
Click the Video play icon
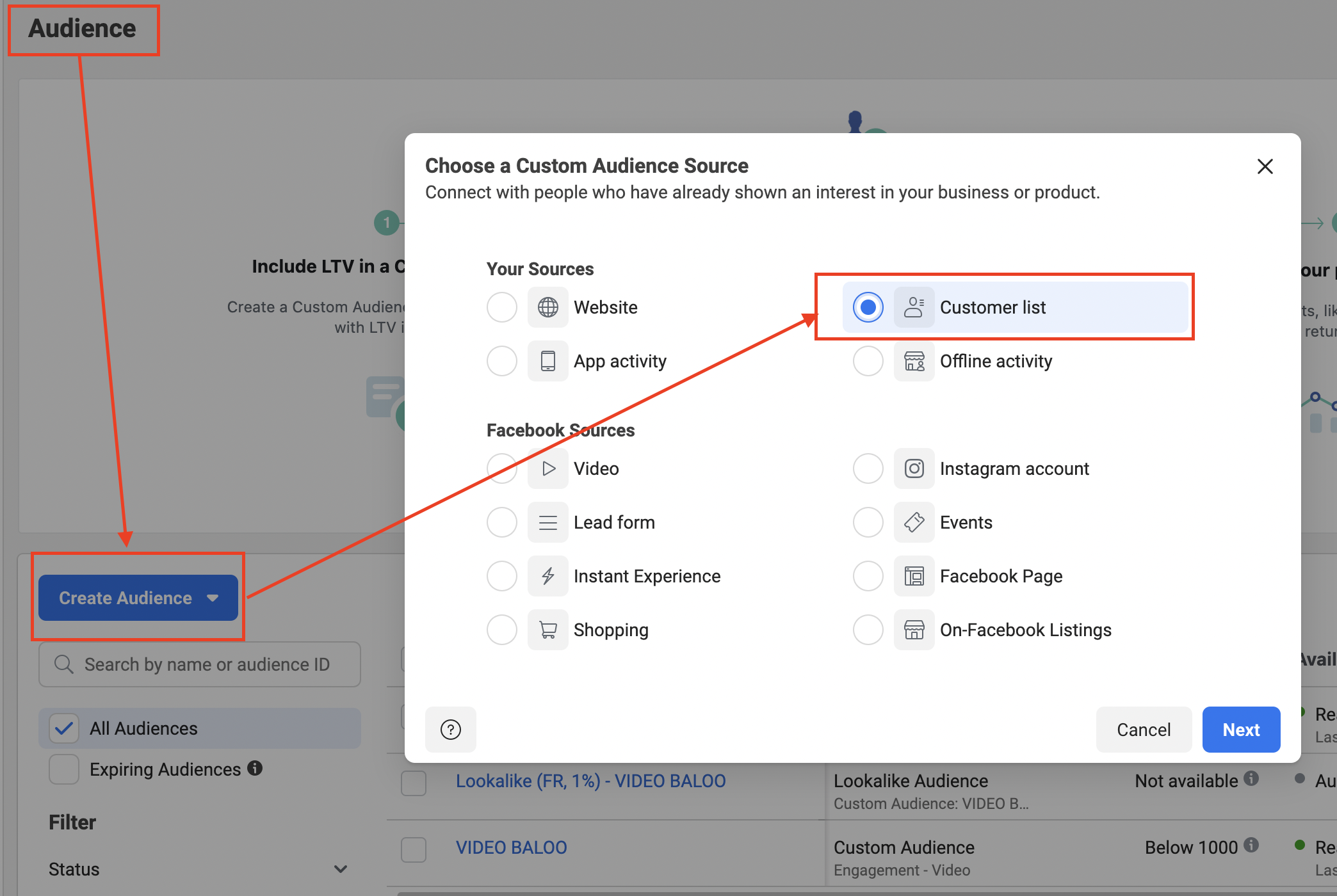point(548,468)
